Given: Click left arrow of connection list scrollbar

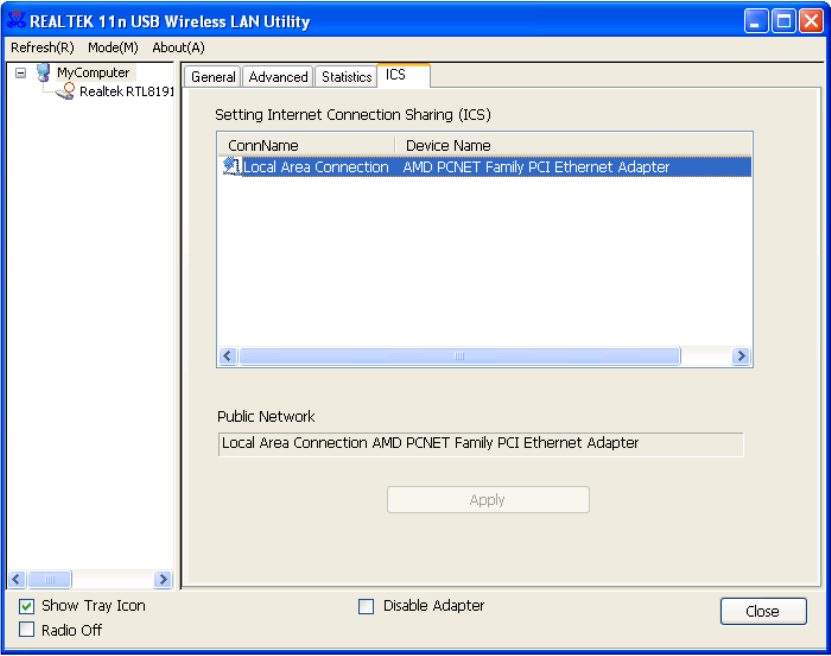Looking at the screenshot, I should tap(228, 356).
